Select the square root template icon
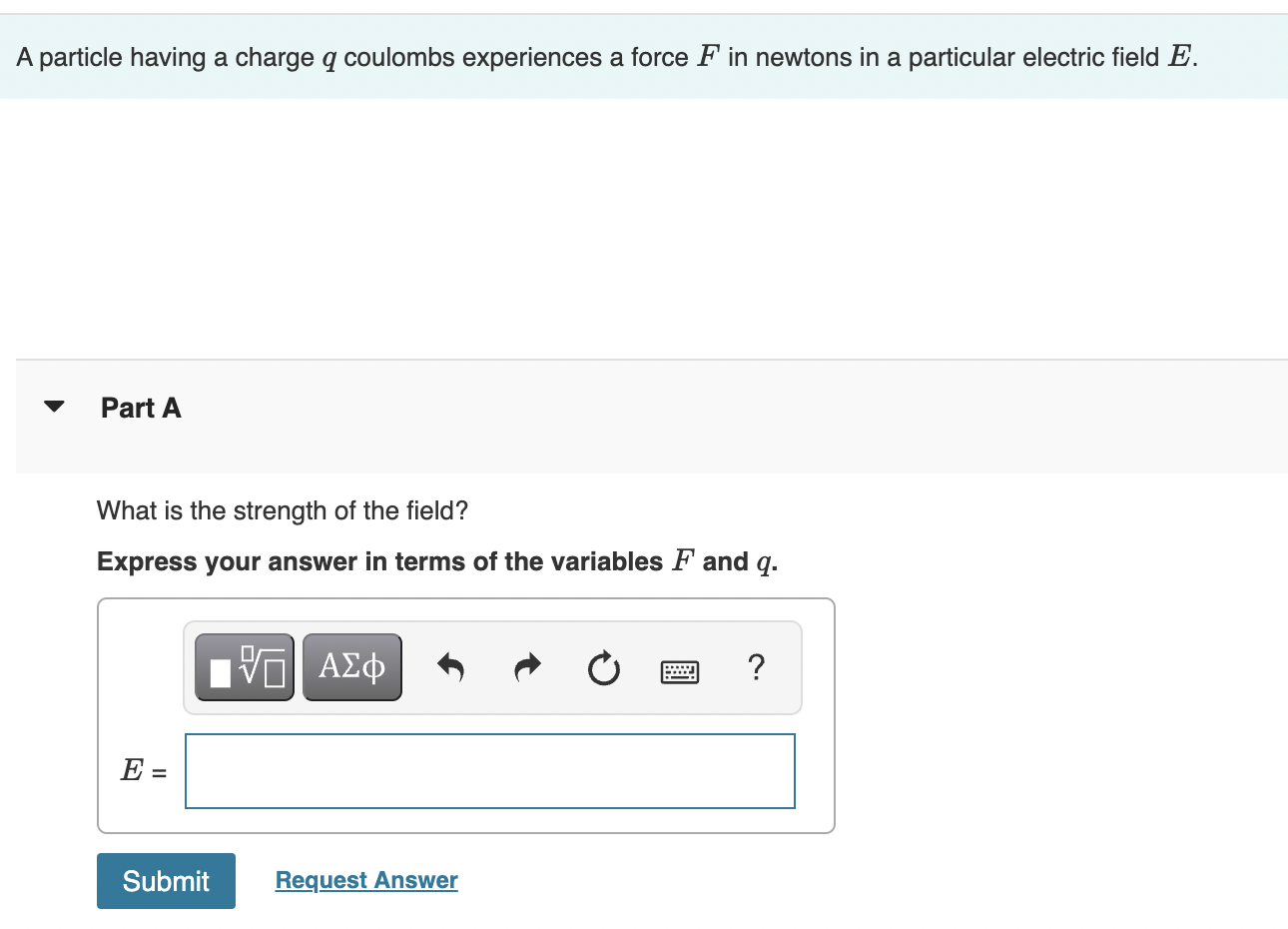The image size is (1288, 929). pyautogui.click(x=243, y=665)
